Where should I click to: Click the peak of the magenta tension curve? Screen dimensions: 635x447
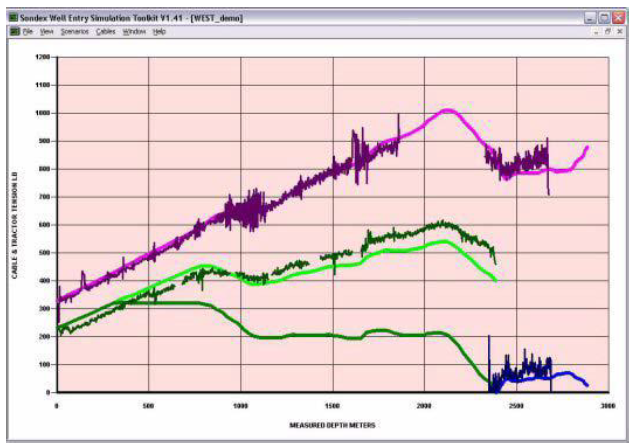pos(447,110)
